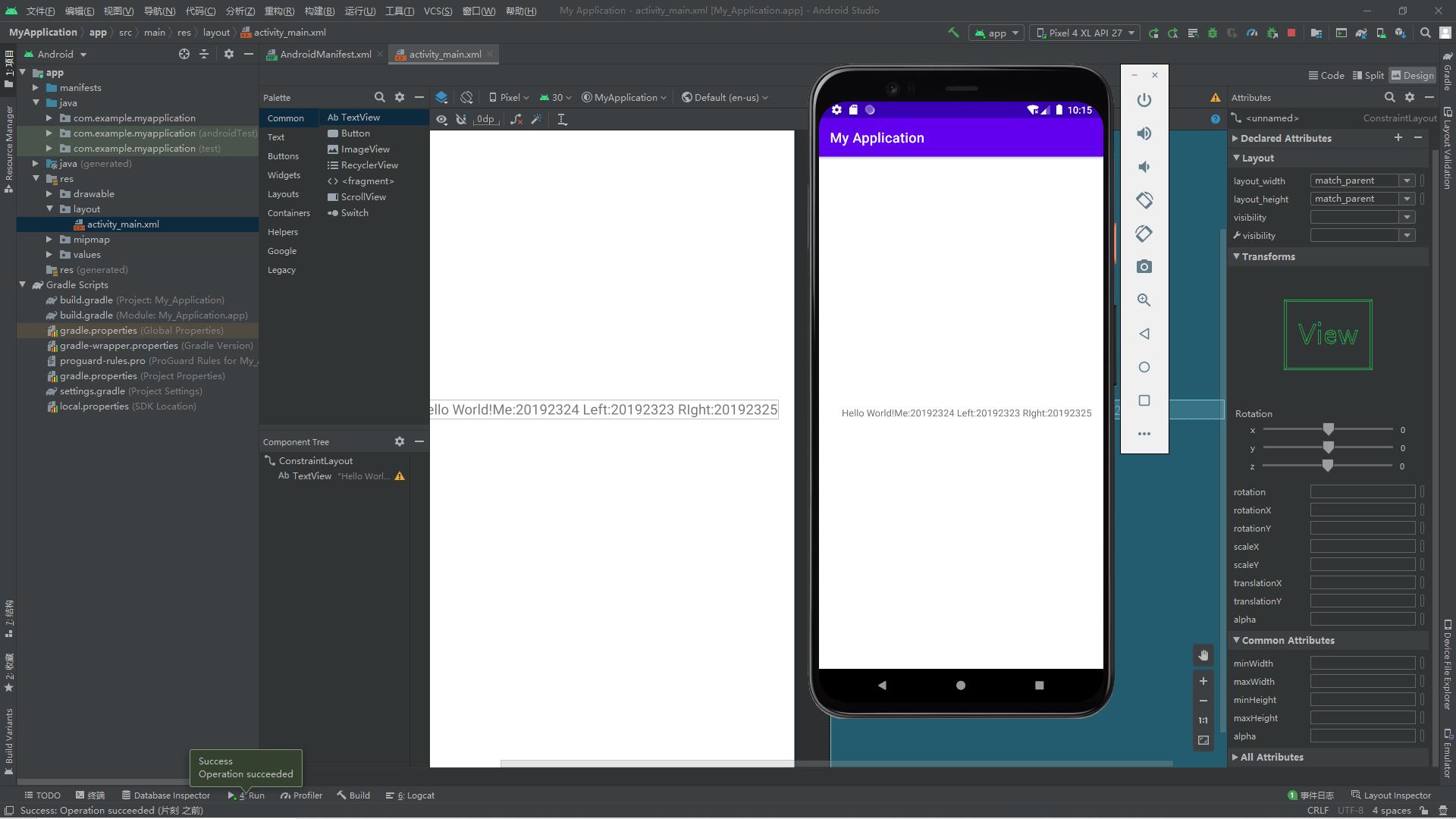Open app run configuration dropdown
Image resolution: width=1456 pixels, height=819 pixels.
point(996,33)
